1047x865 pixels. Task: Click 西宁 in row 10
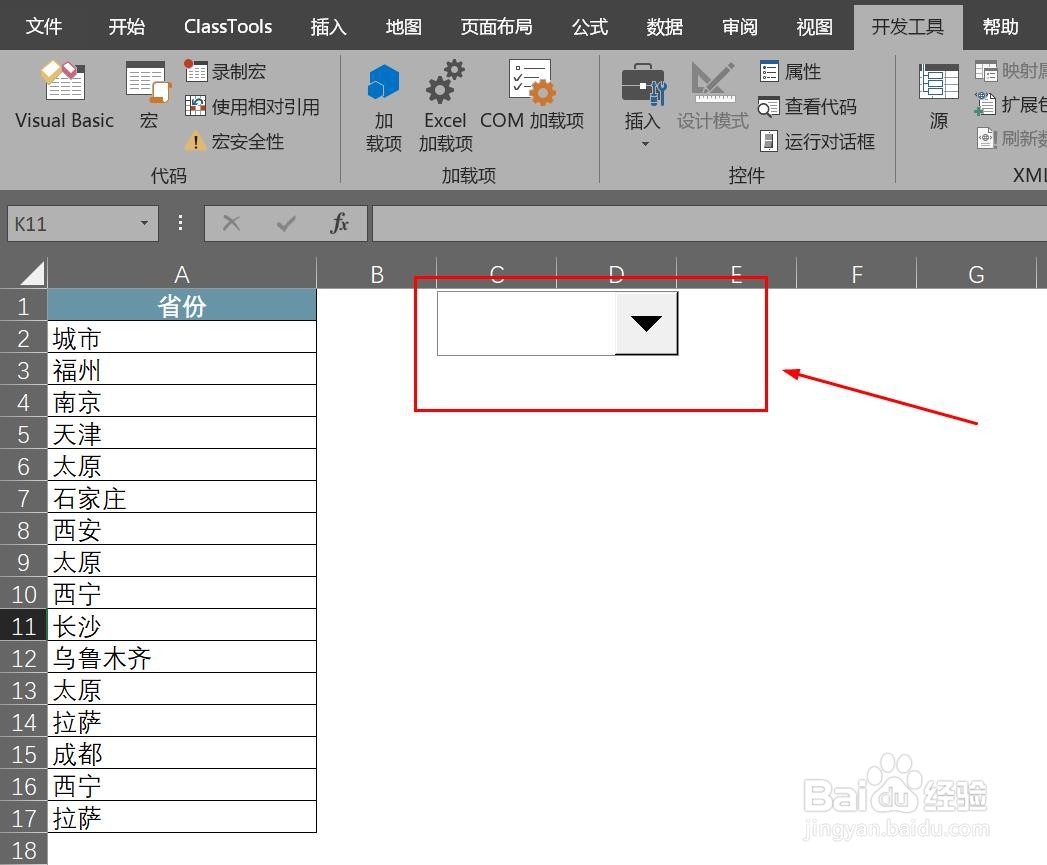(x=182, y=594)
